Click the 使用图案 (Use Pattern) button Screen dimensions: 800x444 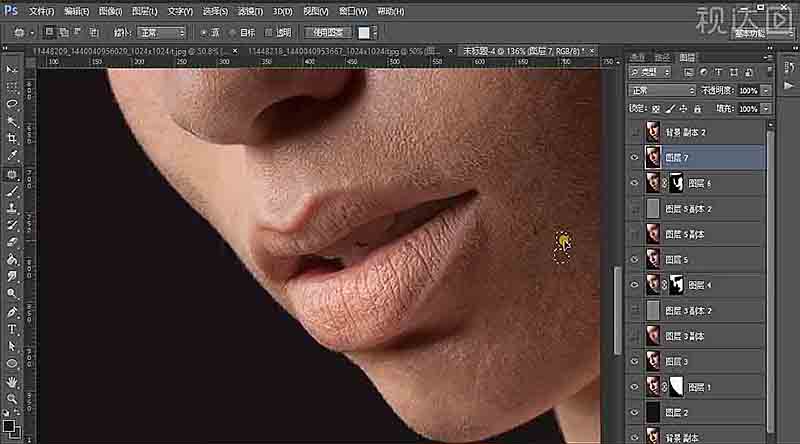click(x=328, y=33)
